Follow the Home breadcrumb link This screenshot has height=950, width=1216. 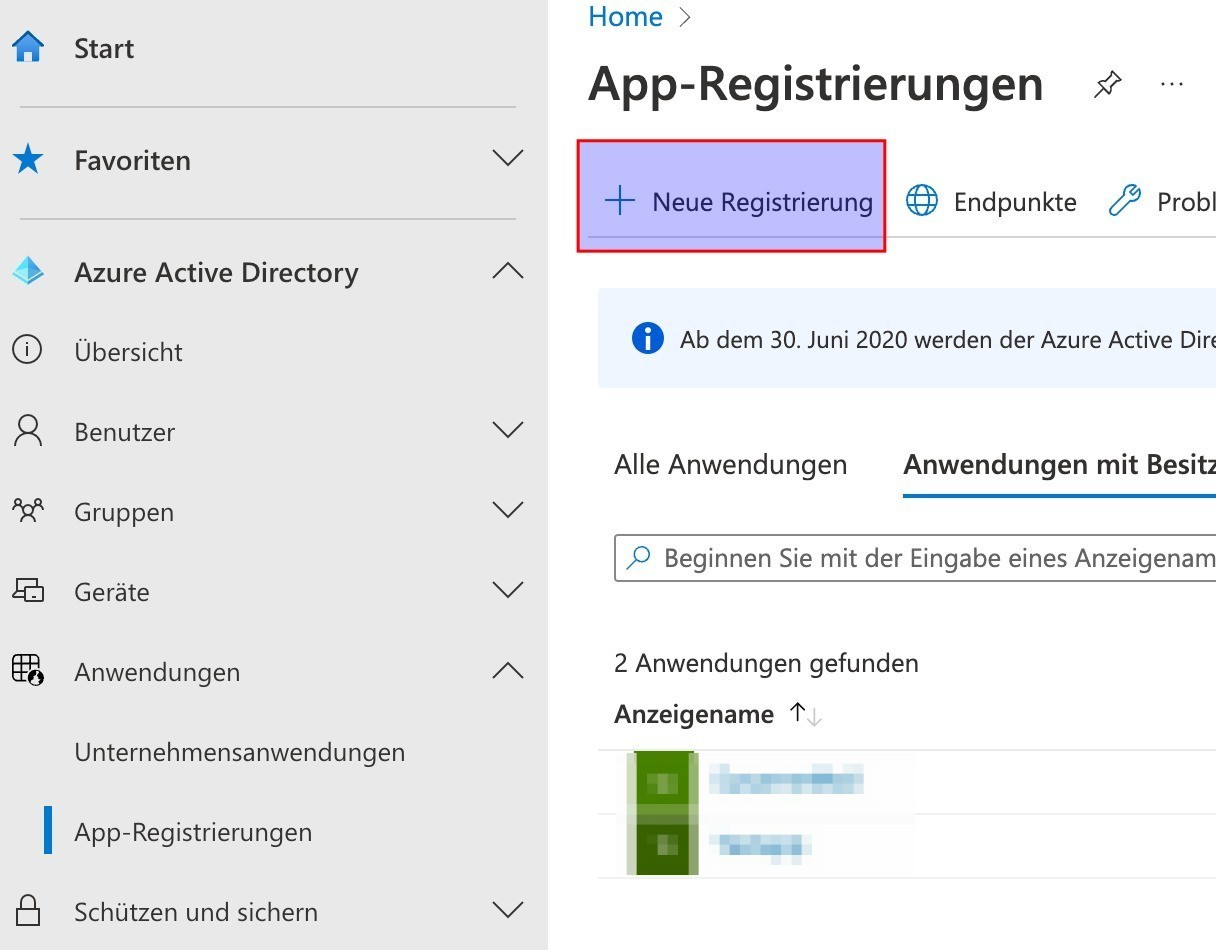pyautogui.click(x=625, y=17)
